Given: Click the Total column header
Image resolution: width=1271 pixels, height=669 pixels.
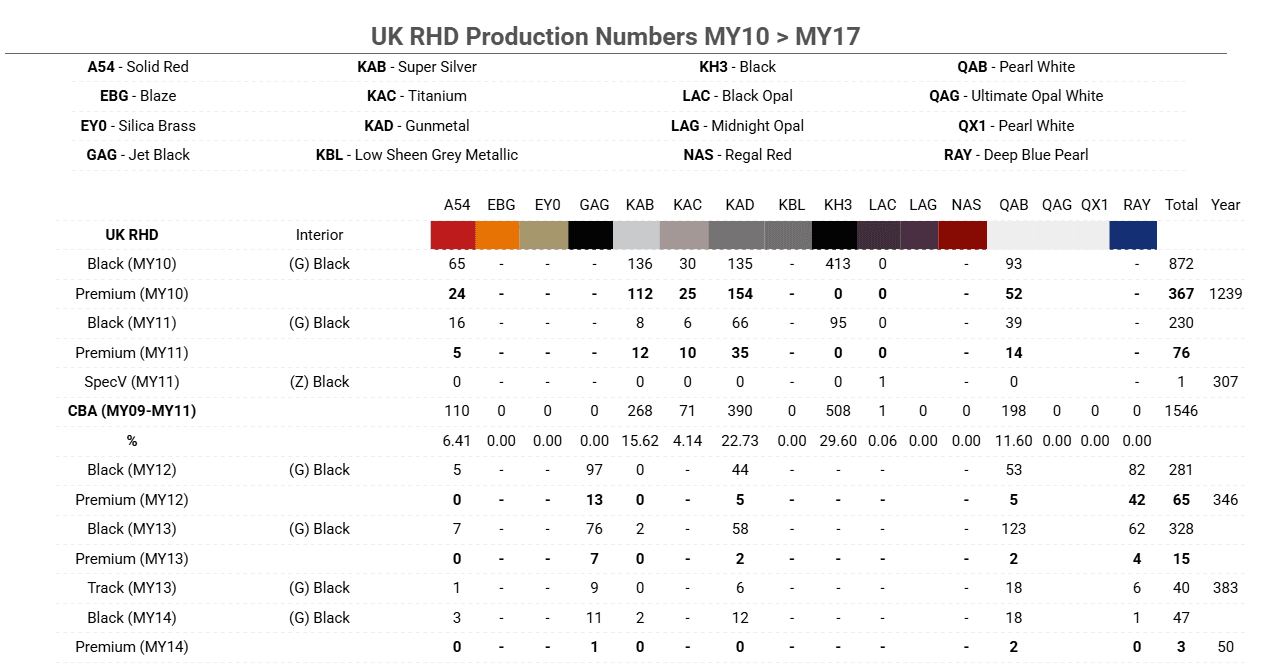Looking at the screenshot, I should (x=1181, y=205).
